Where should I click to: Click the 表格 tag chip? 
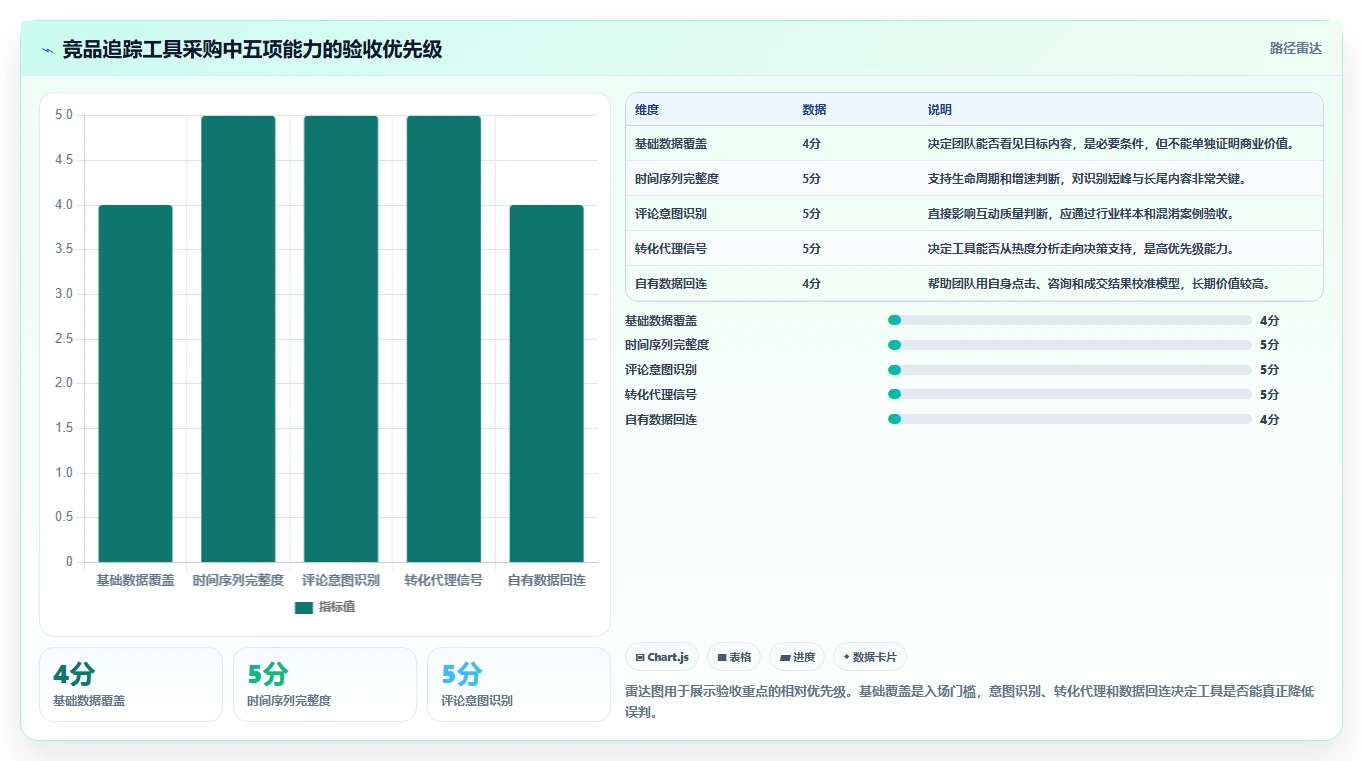734,657
